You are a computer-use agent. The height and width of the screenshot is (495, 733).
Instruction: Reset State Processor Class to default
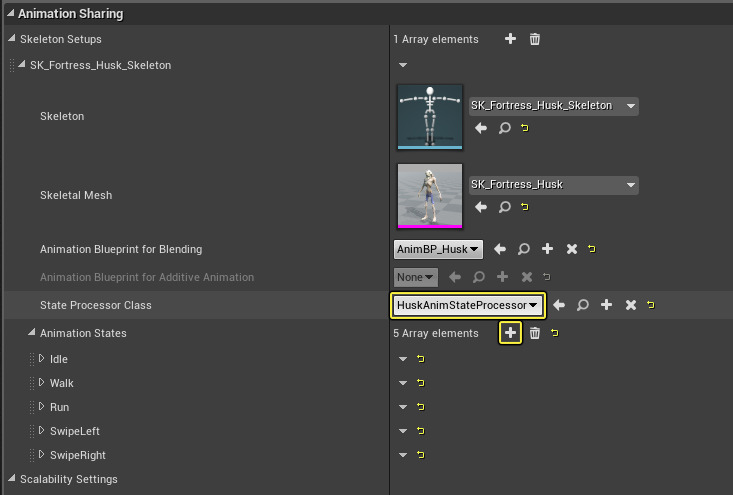tap(651, 305)
